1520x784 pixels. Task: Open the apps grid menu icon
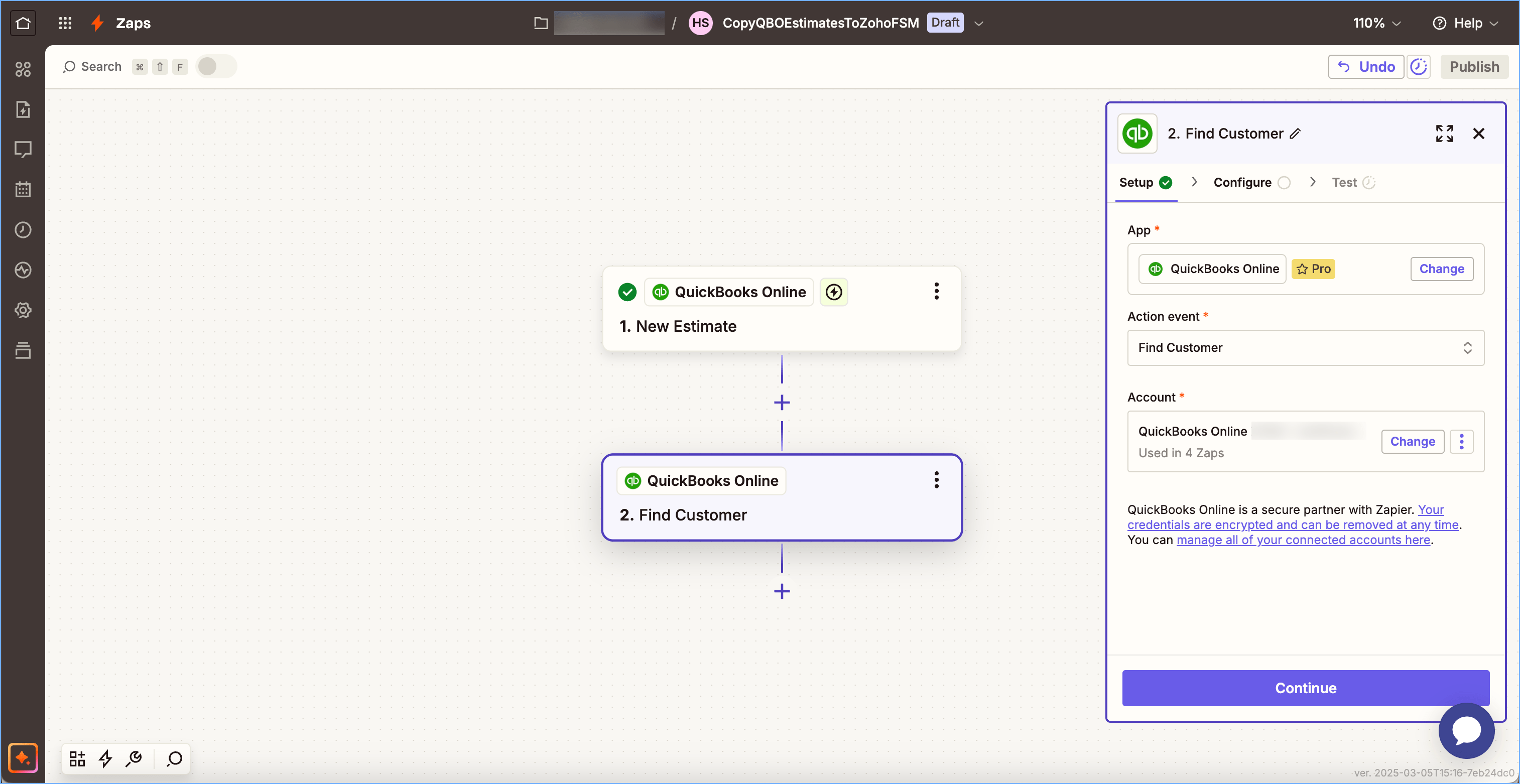[65, 23]
